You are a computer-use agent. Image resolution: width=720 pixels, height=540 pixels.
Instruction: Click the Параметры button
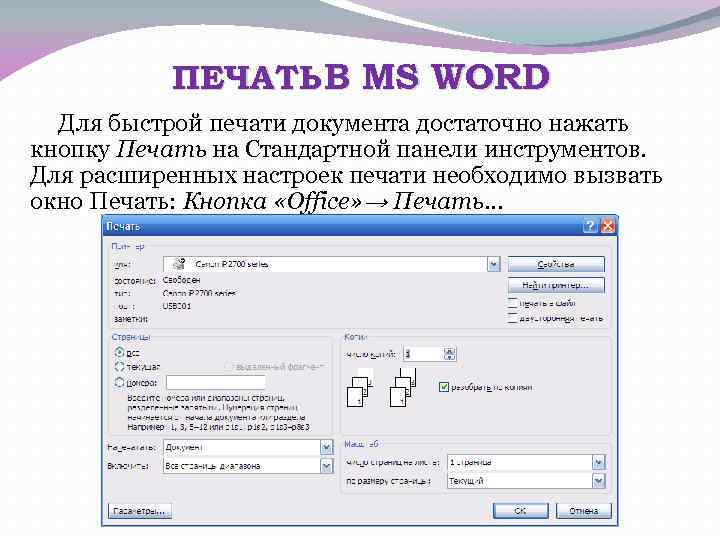[140, 511]
